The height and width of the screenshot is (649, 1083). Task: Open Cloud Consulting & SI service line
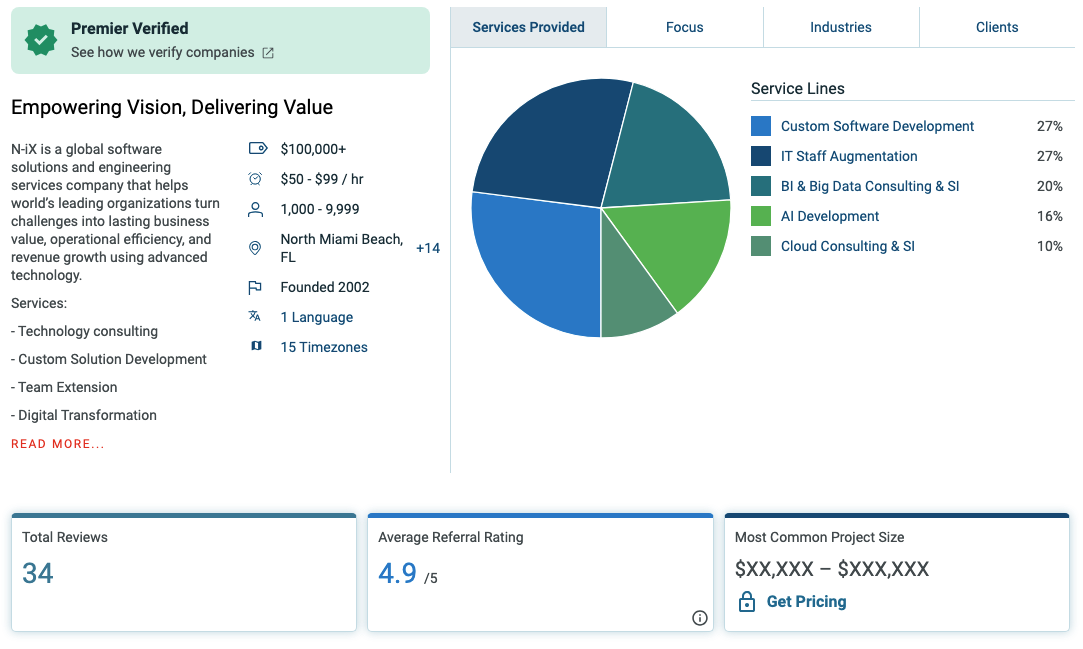coord(847,246)
